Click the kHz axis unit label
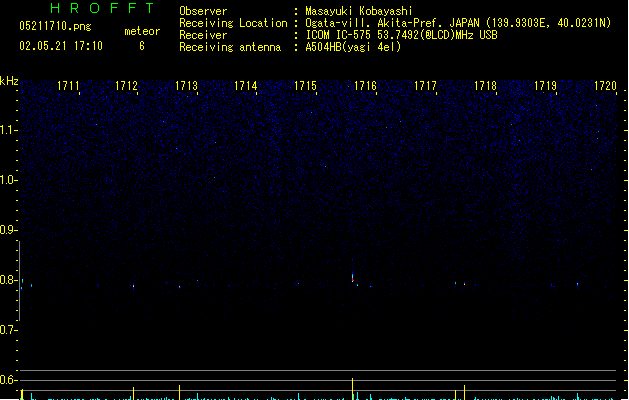Screen dimensions: 629x400 [9, 81]
